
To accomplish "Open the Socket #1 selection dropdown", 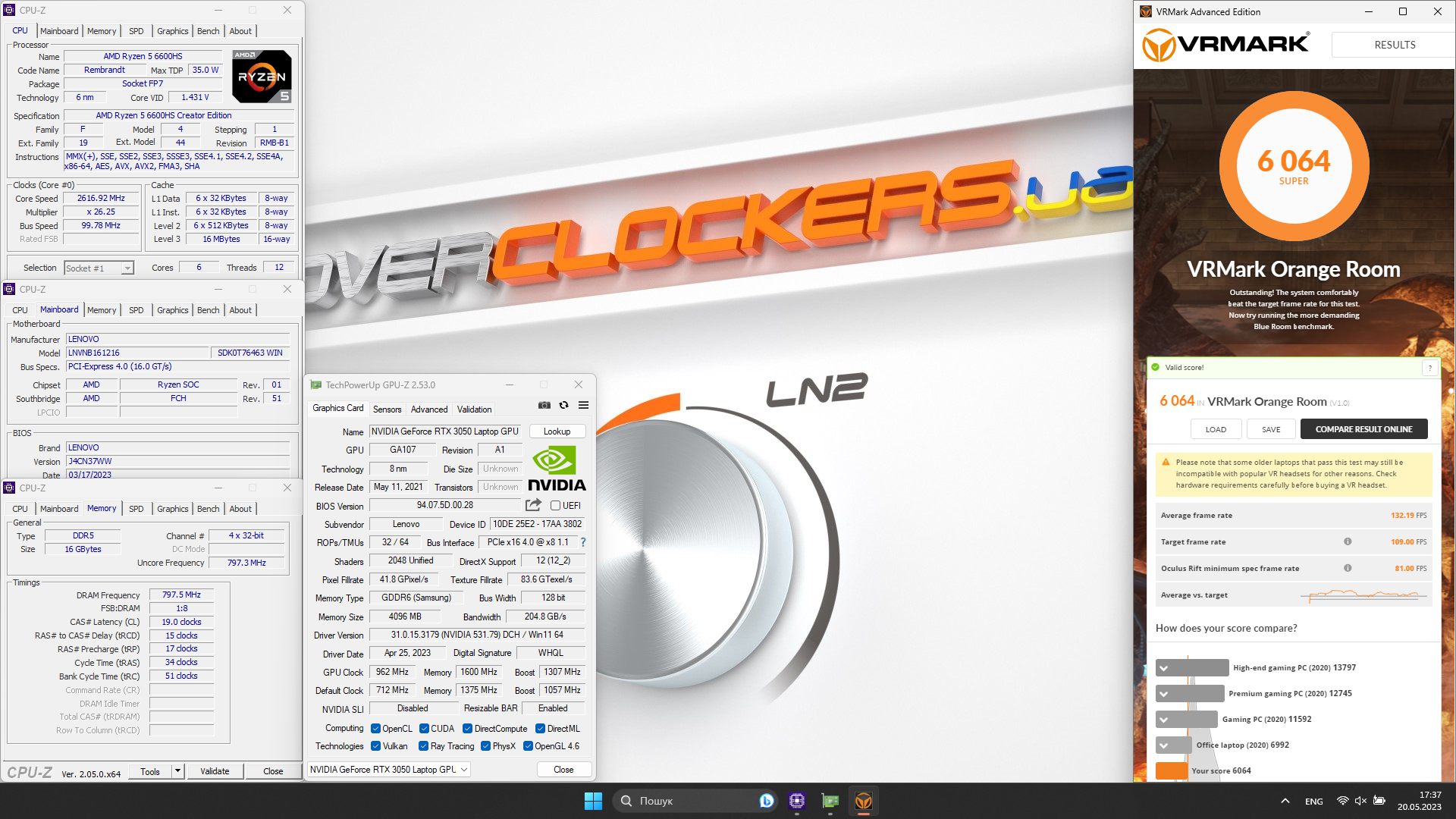I will [99, 268].
